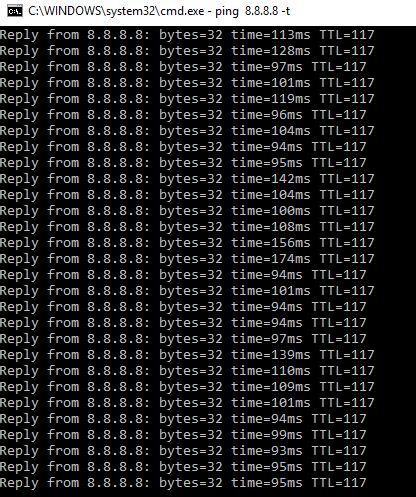Click the reply line with time=139ms

coord(187,355)
